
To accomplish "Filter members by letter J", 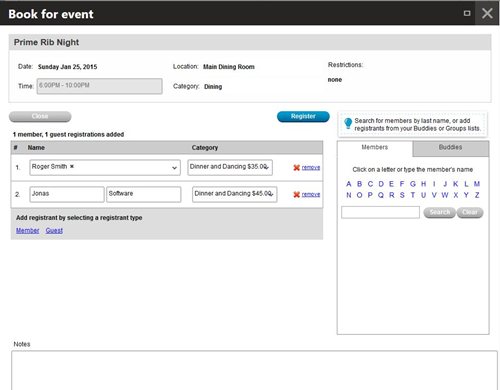I will [x=445, y=184].
